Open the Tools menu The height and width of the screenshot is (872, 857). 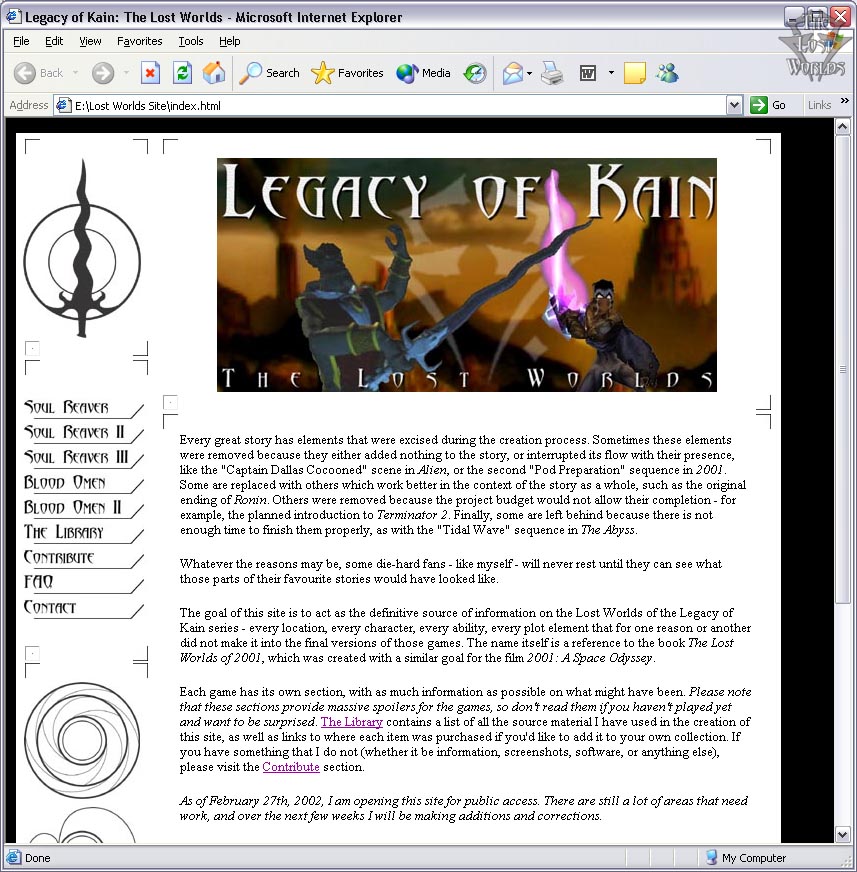pos(191,41)
